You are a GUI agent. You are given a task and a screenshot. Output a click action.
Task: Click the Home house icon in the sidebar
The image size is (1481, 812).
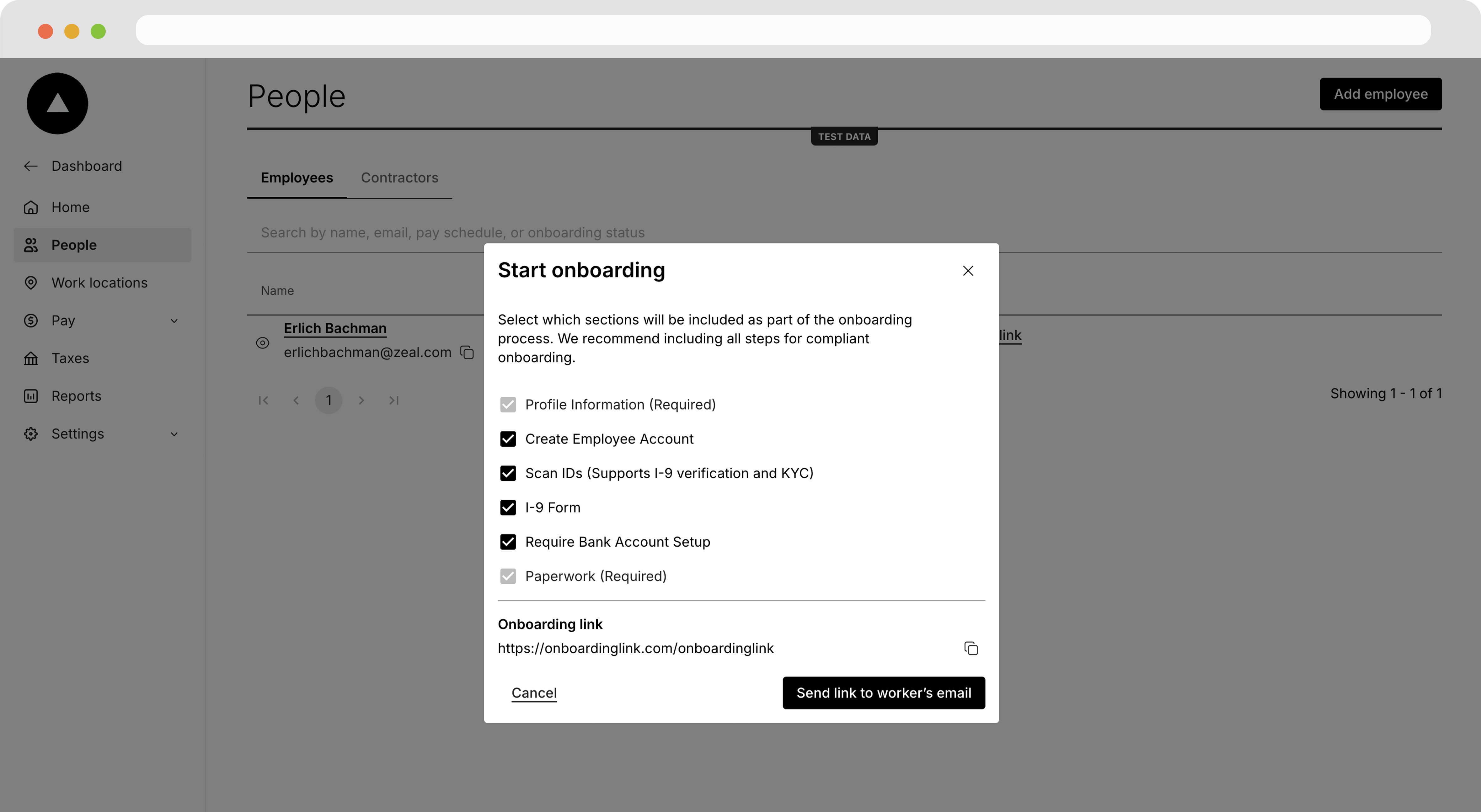(x=30, y=207)
